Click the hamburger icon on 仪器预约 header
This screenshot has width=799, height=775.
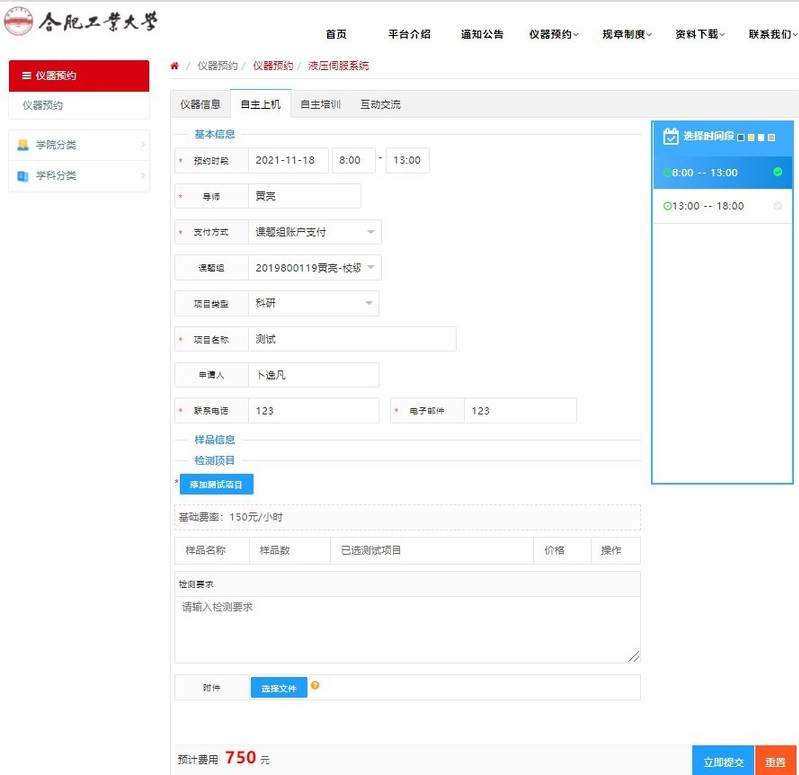point(26,76)
